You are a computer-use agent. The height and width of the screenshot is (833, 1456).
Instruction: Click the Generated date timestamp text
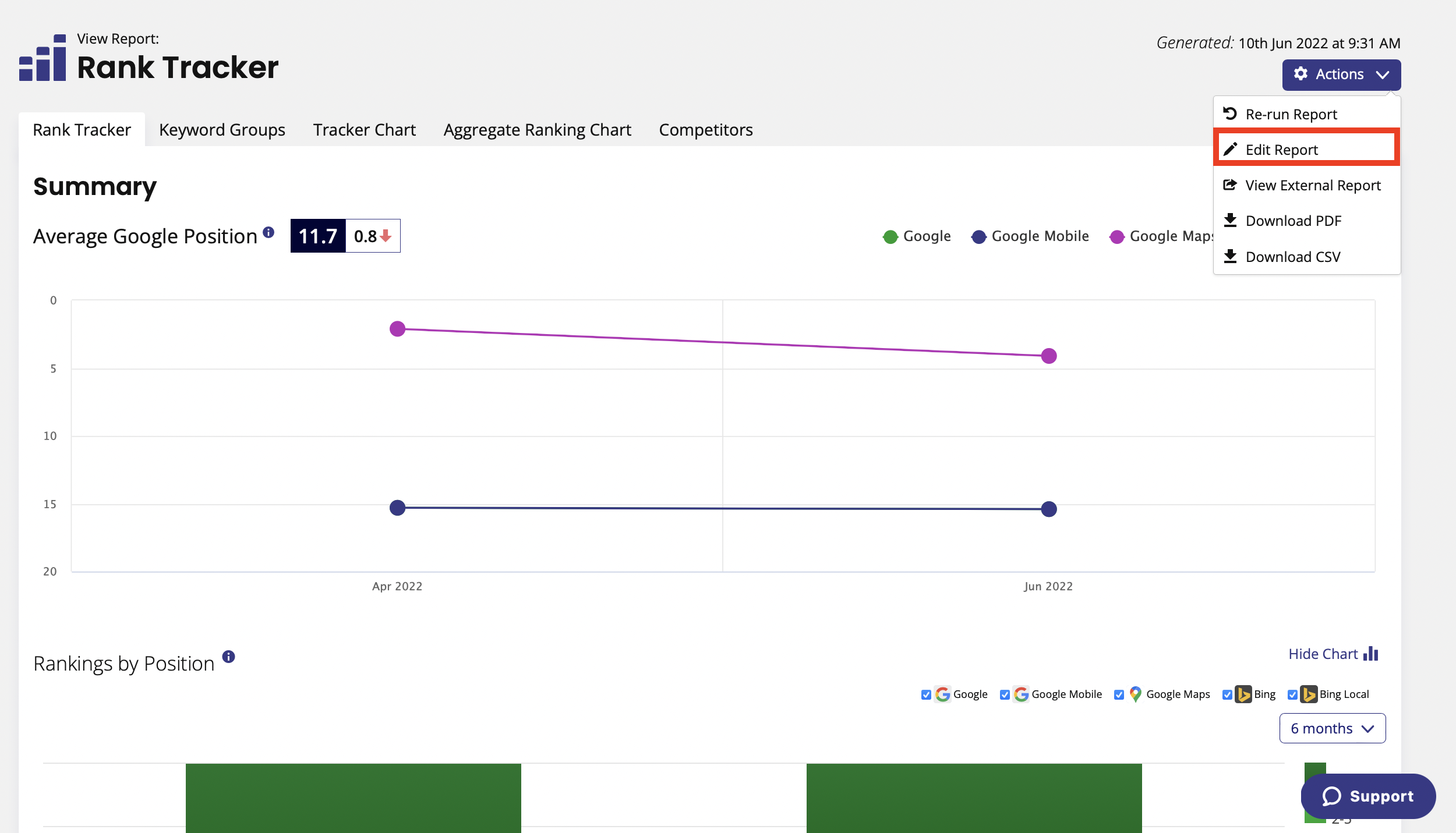[x=1278, y=43]
